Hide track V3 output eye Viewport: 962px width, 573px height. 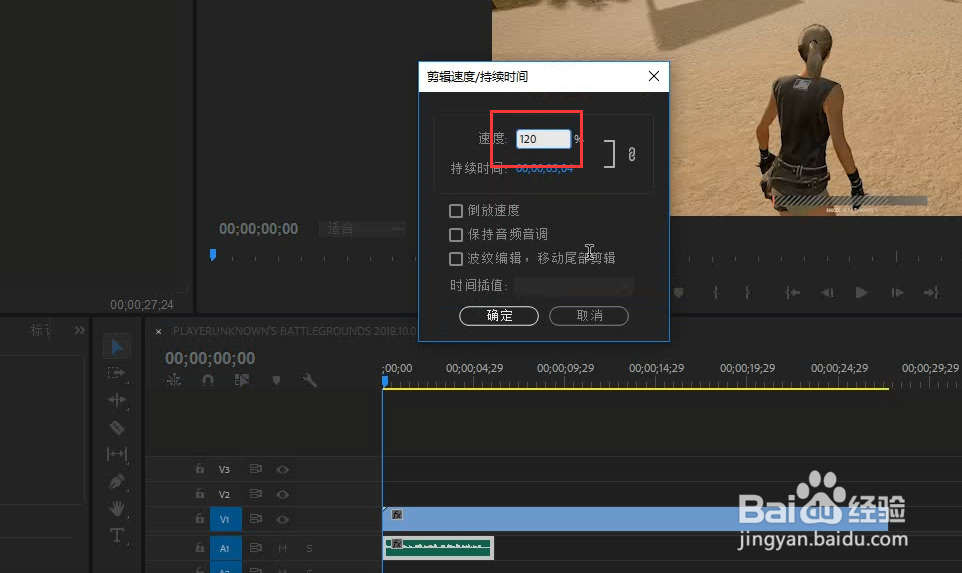282,469
